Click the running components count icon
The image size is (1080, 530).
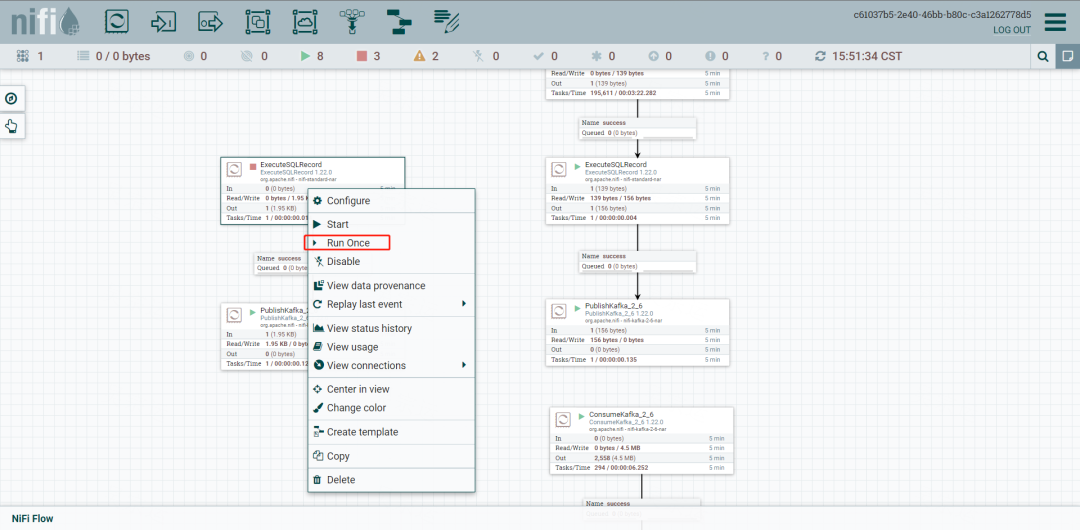(306, 57)
